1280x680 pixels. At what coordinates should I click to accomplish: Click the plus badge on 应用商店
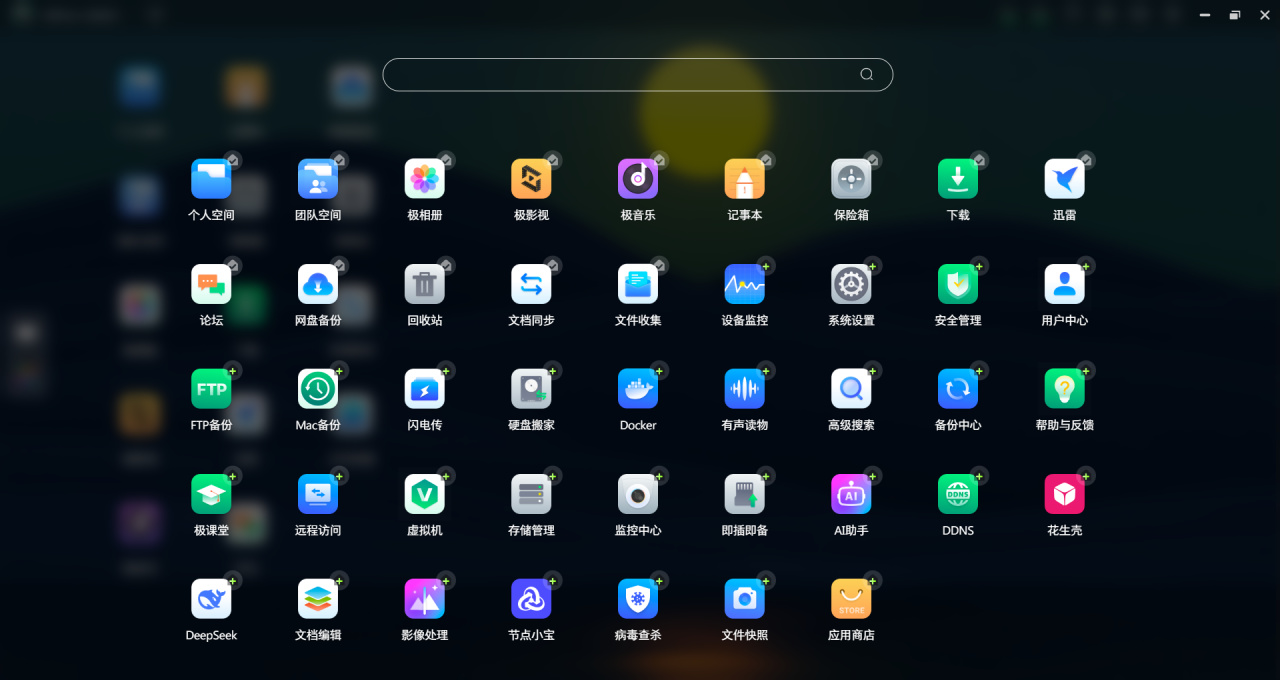tap(873, 580)
